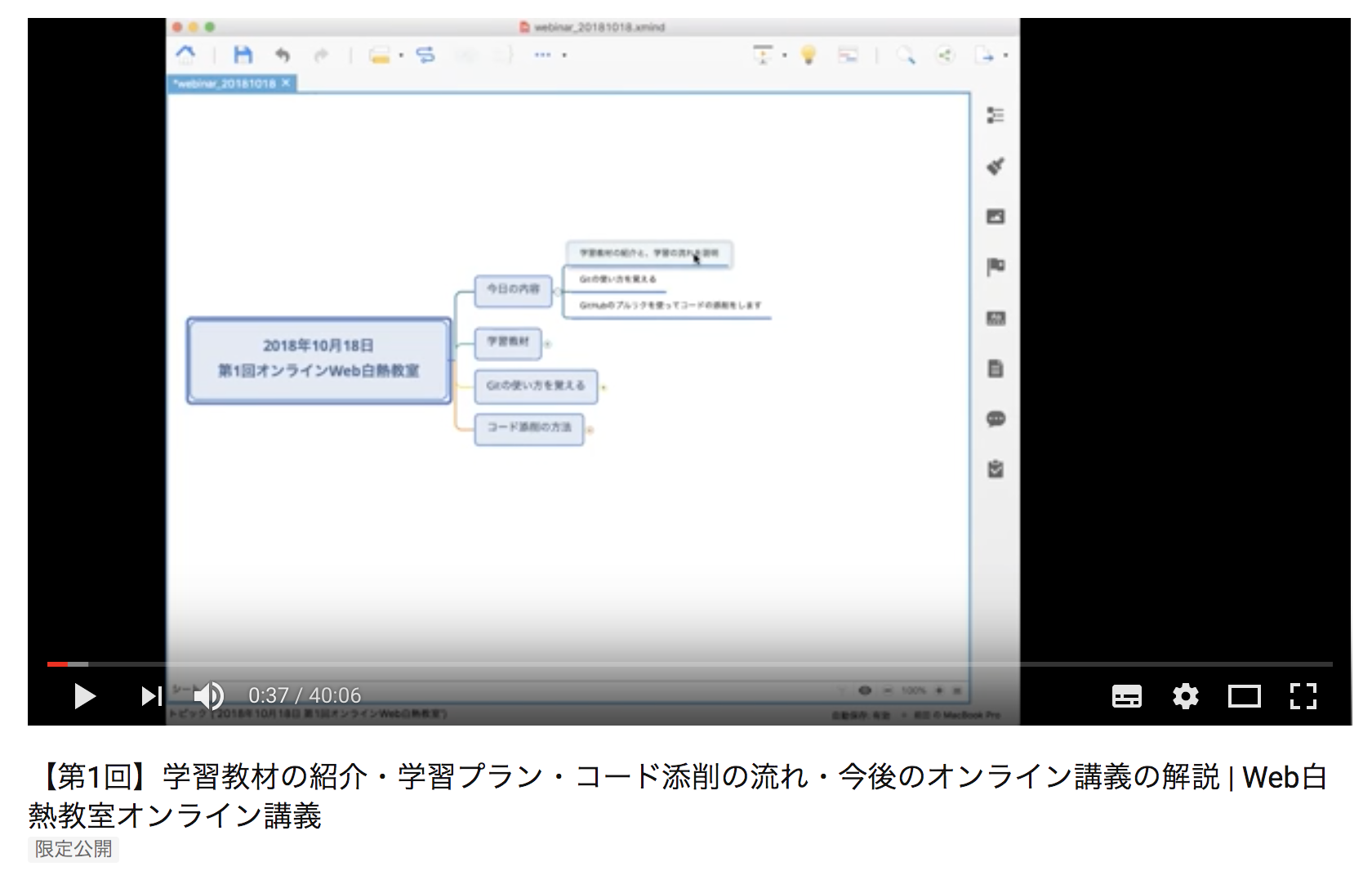Screen dimensions: 1372x871
Task: Select the コード添削の方法 topic
Action: tap(529, 428)
